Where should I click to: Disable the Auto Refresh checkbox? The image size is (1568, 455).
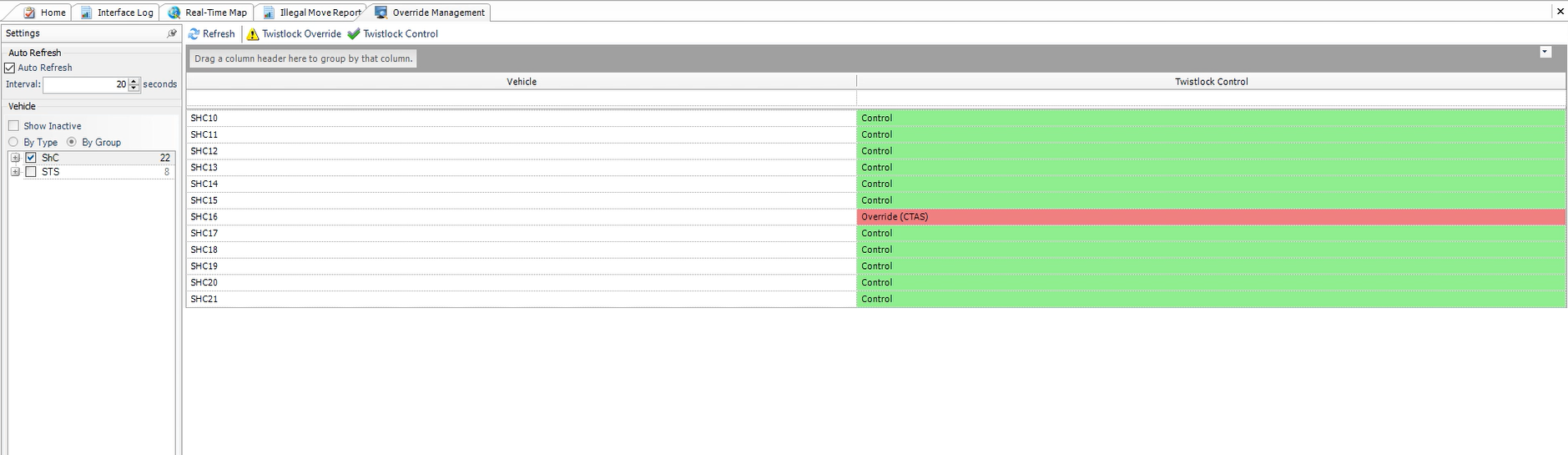pos(10,68)
